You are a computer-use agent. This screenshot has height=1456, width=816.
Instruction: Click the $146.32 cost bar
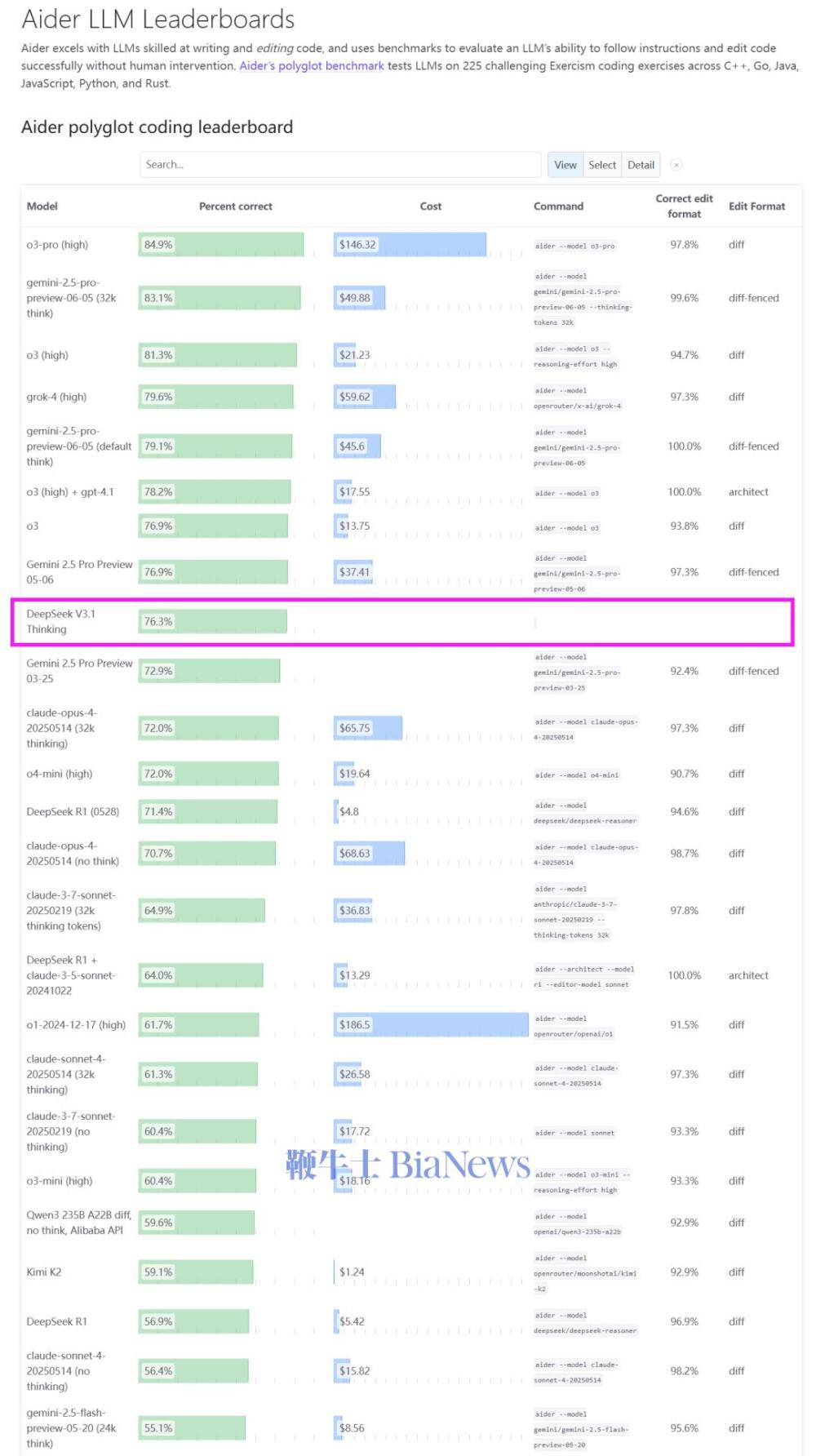click(410, 245)
